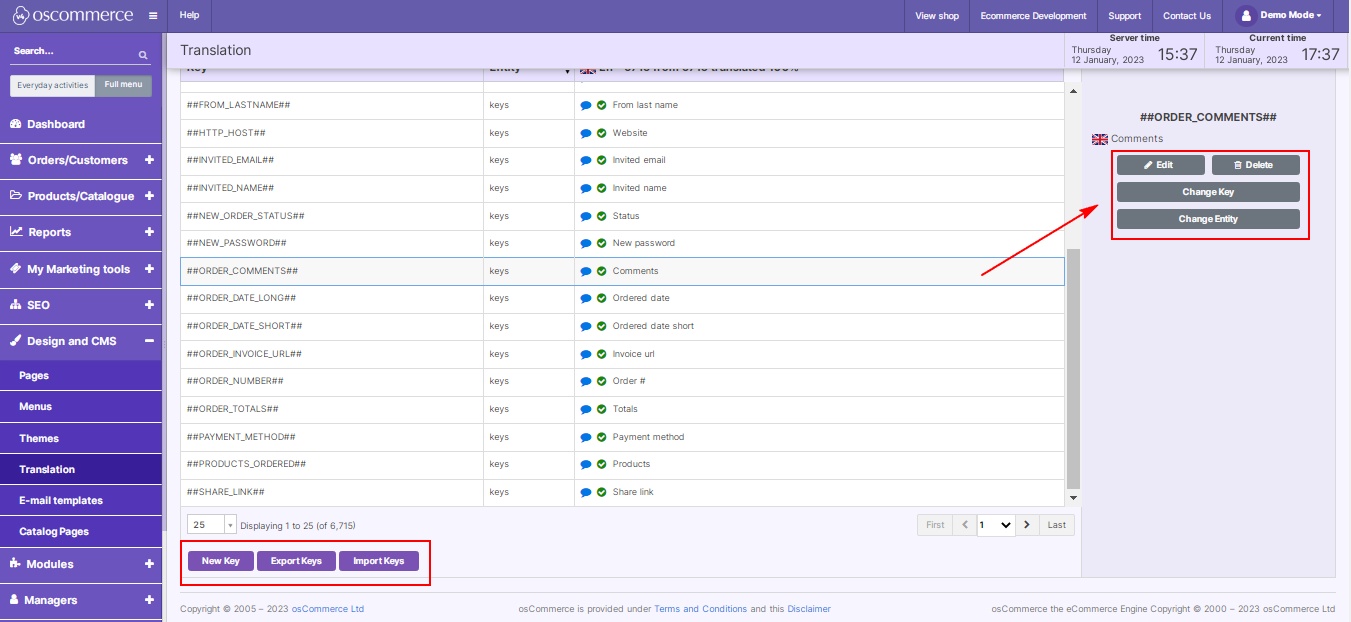Screen dimensions: 1351x622
Task: Click the Dashboard icon in sidebar
Action: click(x=16, y=124)
